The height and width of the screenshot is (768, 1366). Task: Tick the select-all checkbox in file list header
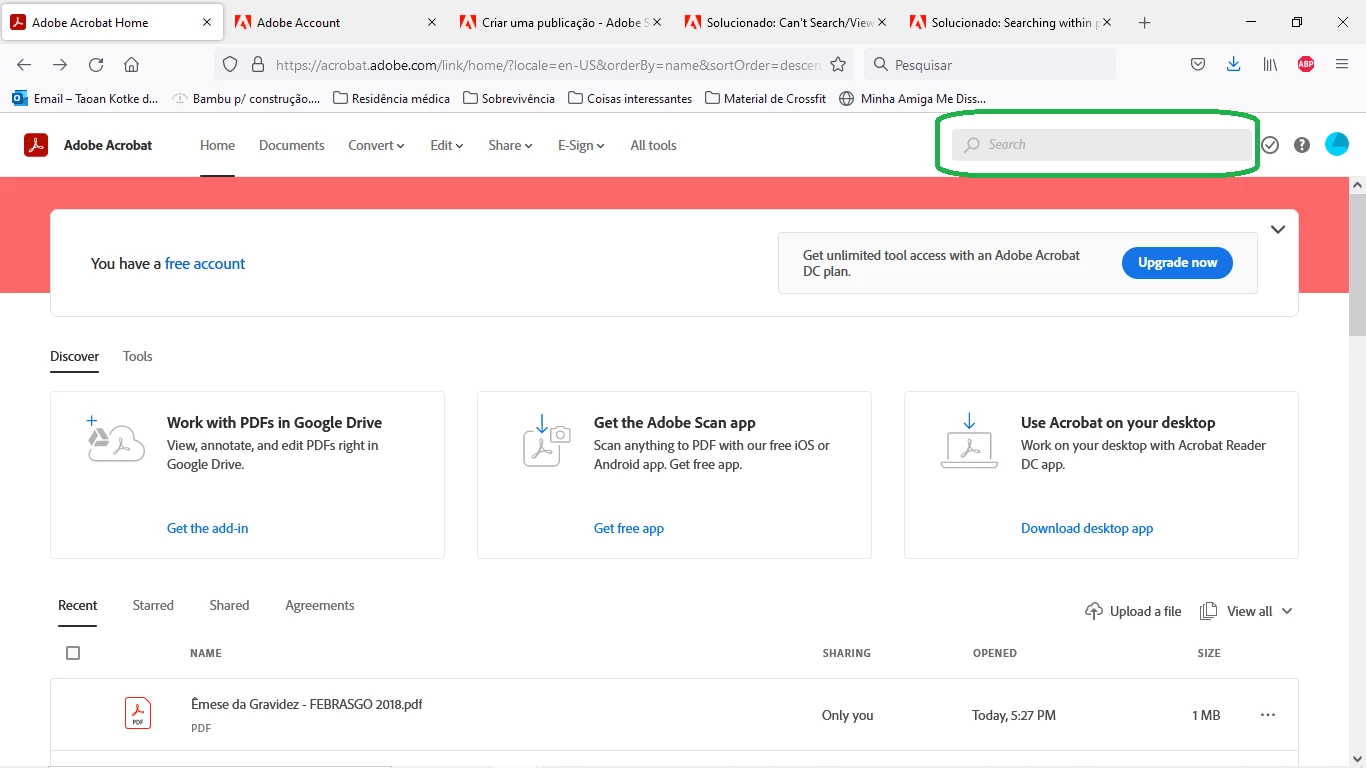coord(73,653)
